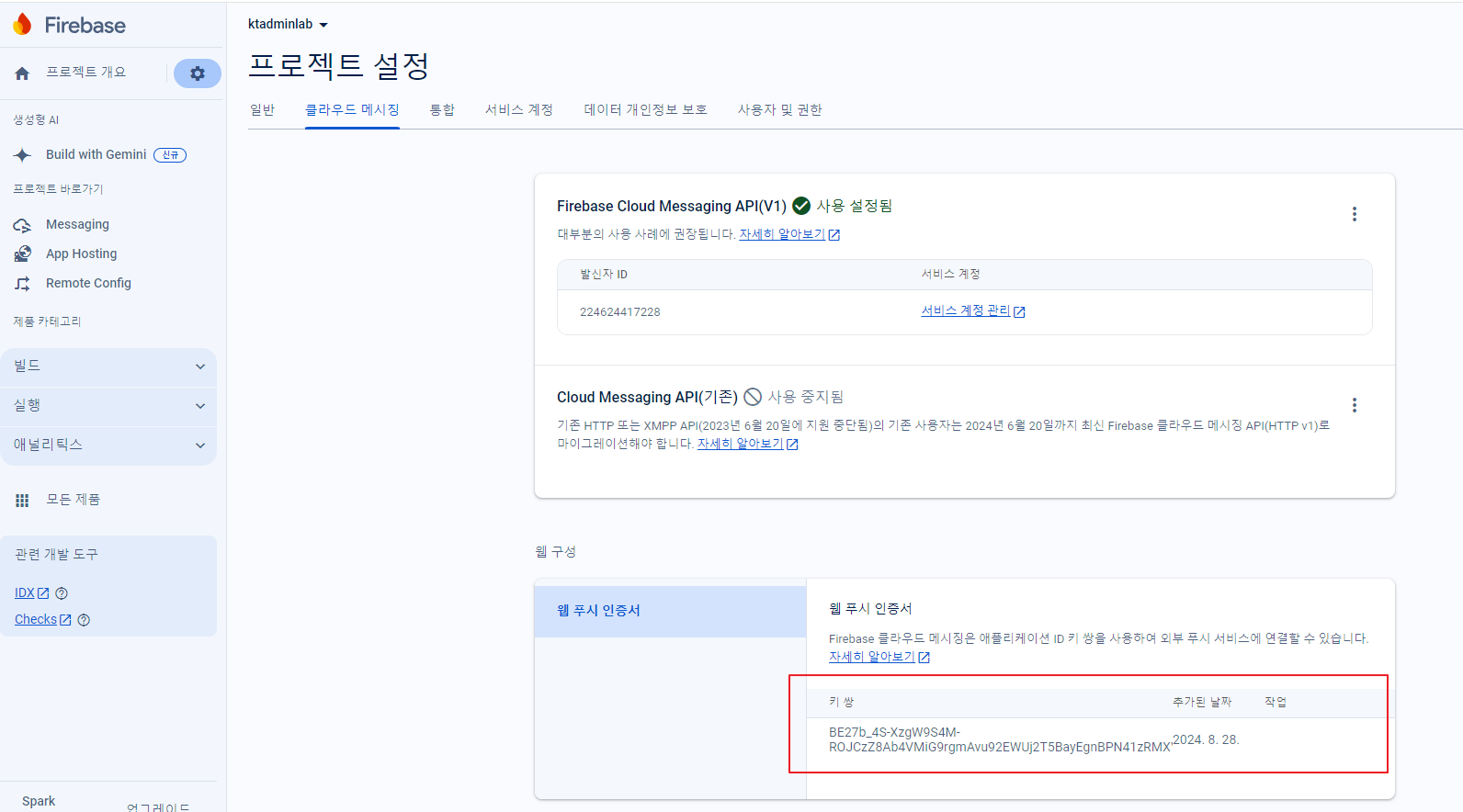
Task: Click the 신규 badge next to Gemini
Action: click(x=170, y=155)
